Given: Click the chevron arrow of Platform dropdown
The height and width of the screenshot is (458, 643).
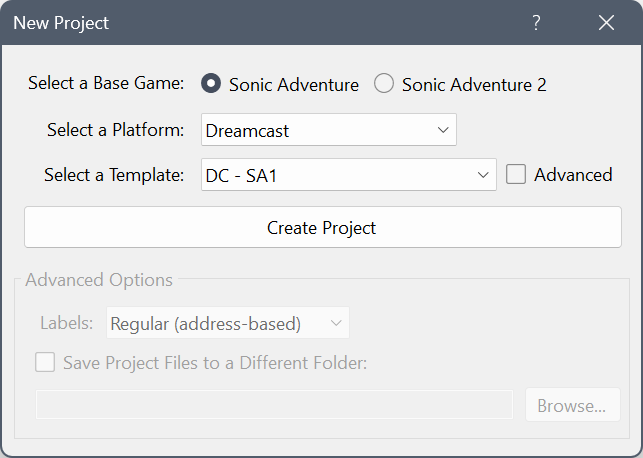Looking at the screenshot, I should click(x=443, y=130).
